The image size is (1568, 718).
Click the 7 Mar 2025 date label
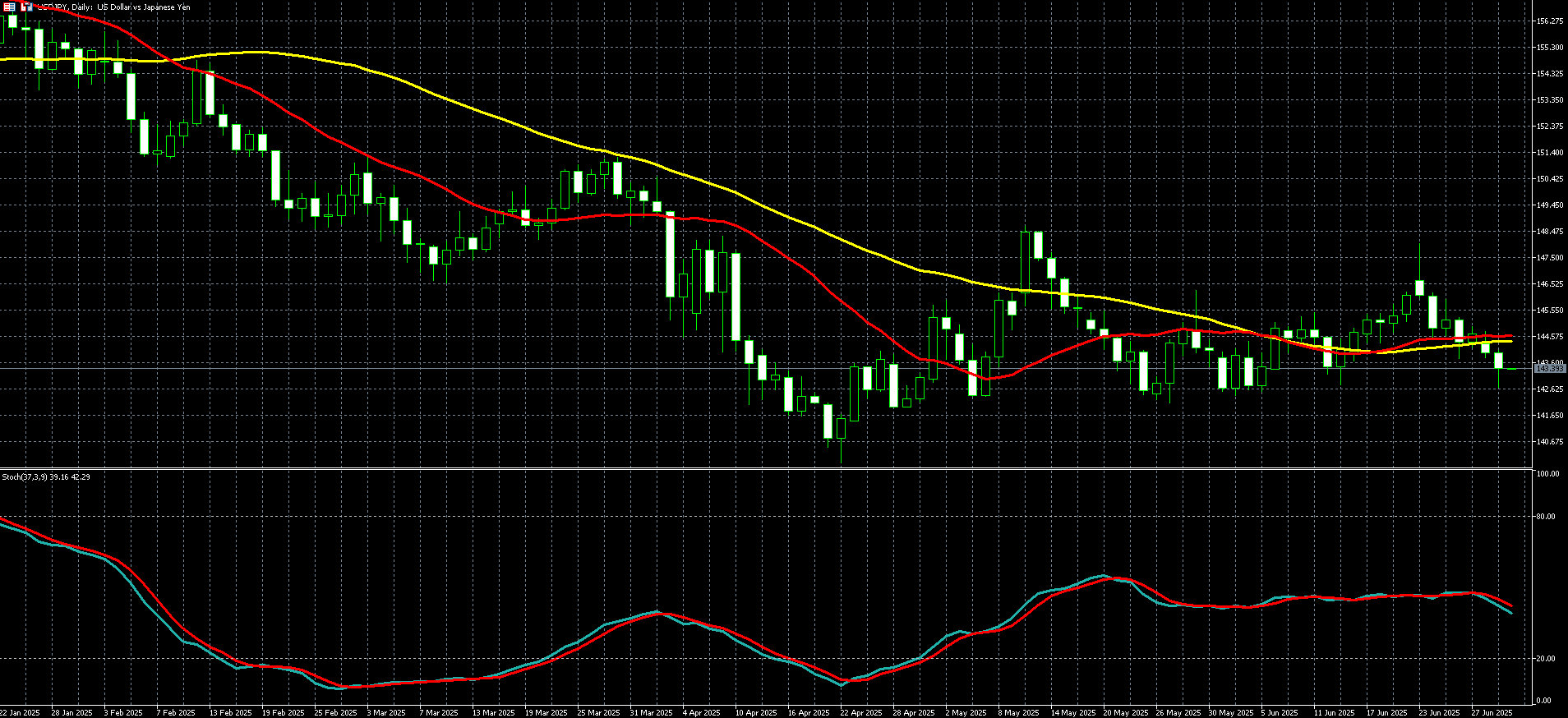point(439,713)
